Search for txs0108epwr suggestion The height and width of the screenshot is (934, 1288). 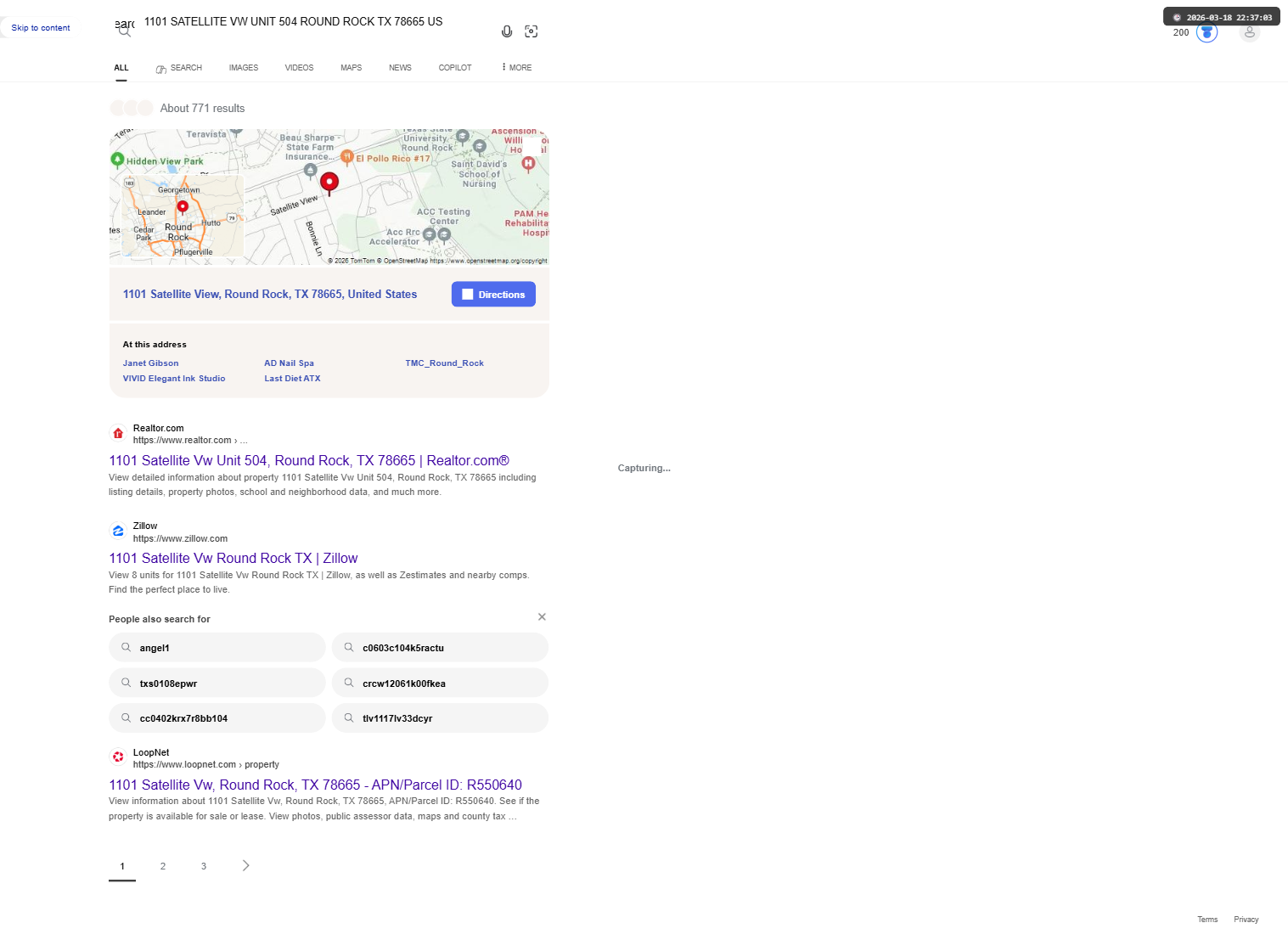pos(217,683)
